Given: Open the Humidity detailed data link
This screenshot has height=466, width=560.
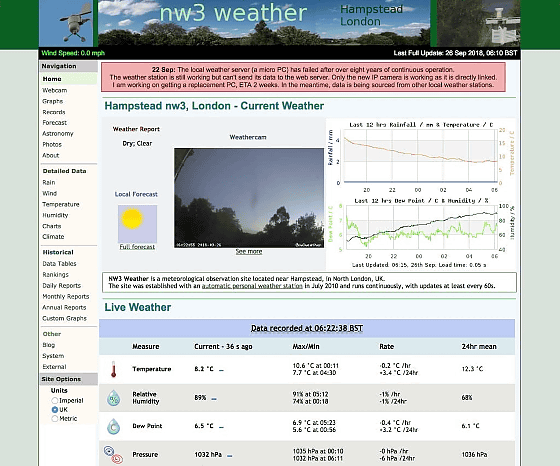Looking at the screenshot, I should [55, 215].
